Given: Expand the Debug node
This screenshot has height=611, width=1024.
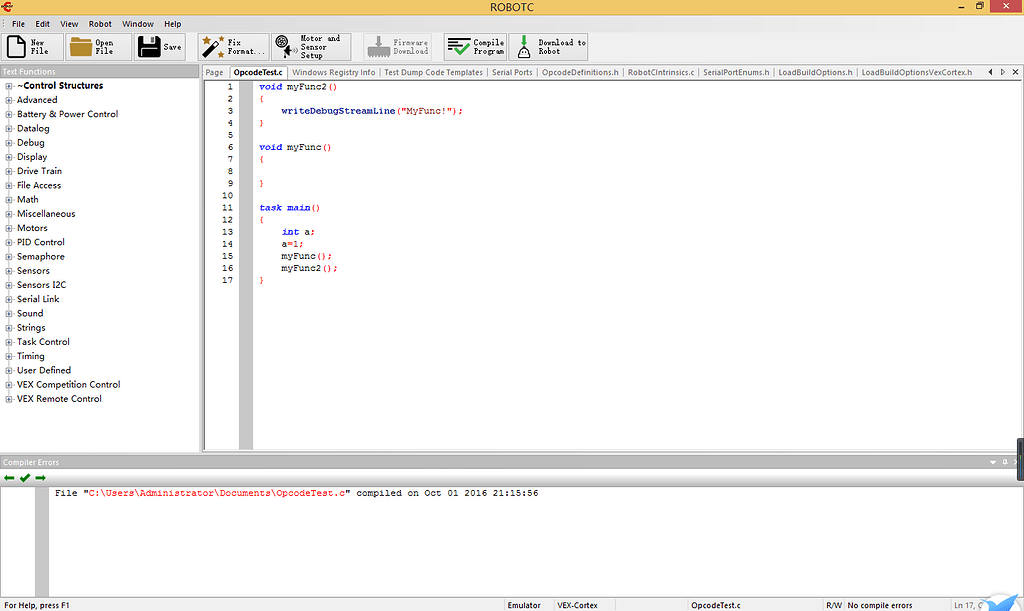Looking at the screenshot, I should click(x=9, y=143).
